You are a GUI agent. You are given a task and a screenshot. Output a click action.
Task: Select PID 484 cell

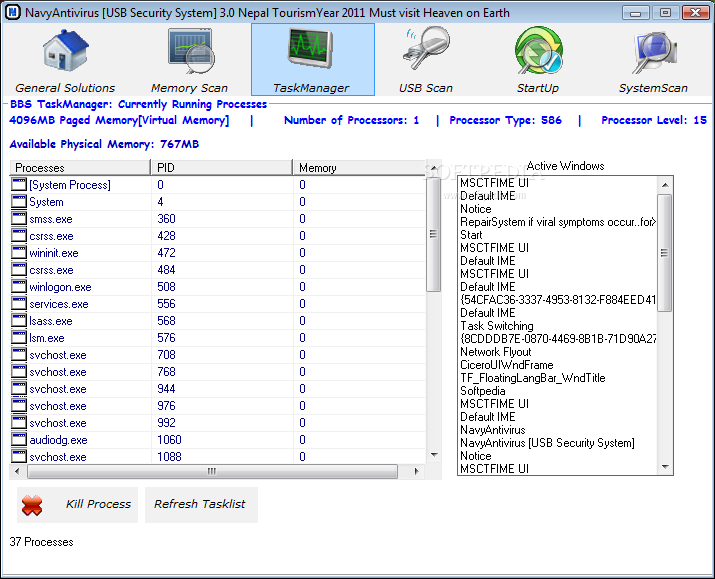[x=166, y=270]
